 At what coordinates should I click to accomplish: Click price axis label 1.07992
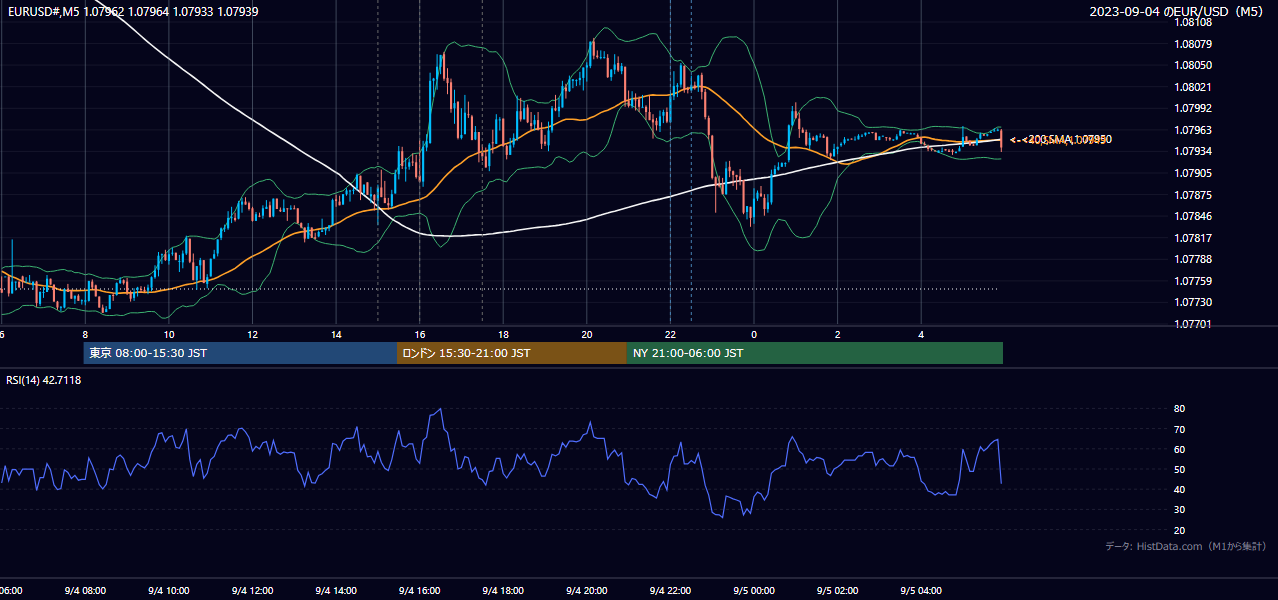[1194, 108]
